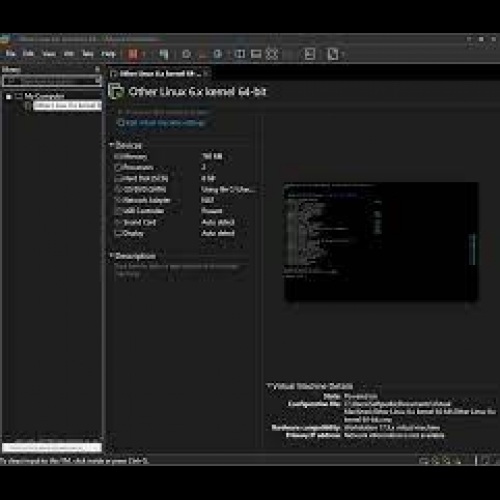Screen dimensions: 500x500
Task: Open the Tabs menu
Action: pos(88,54)
